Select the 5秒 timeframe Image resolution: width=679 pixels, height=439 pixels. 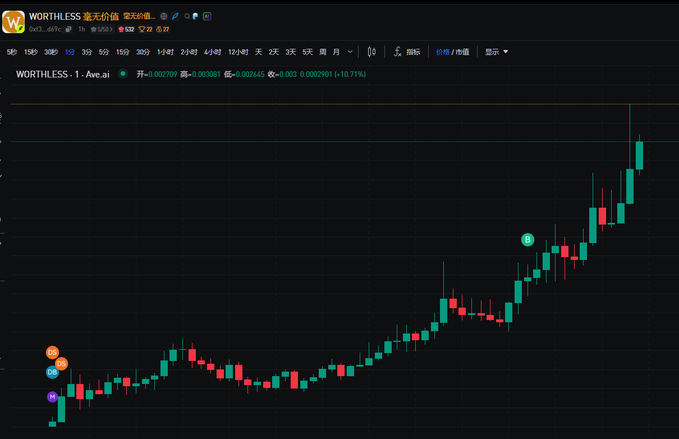(12, 52)
